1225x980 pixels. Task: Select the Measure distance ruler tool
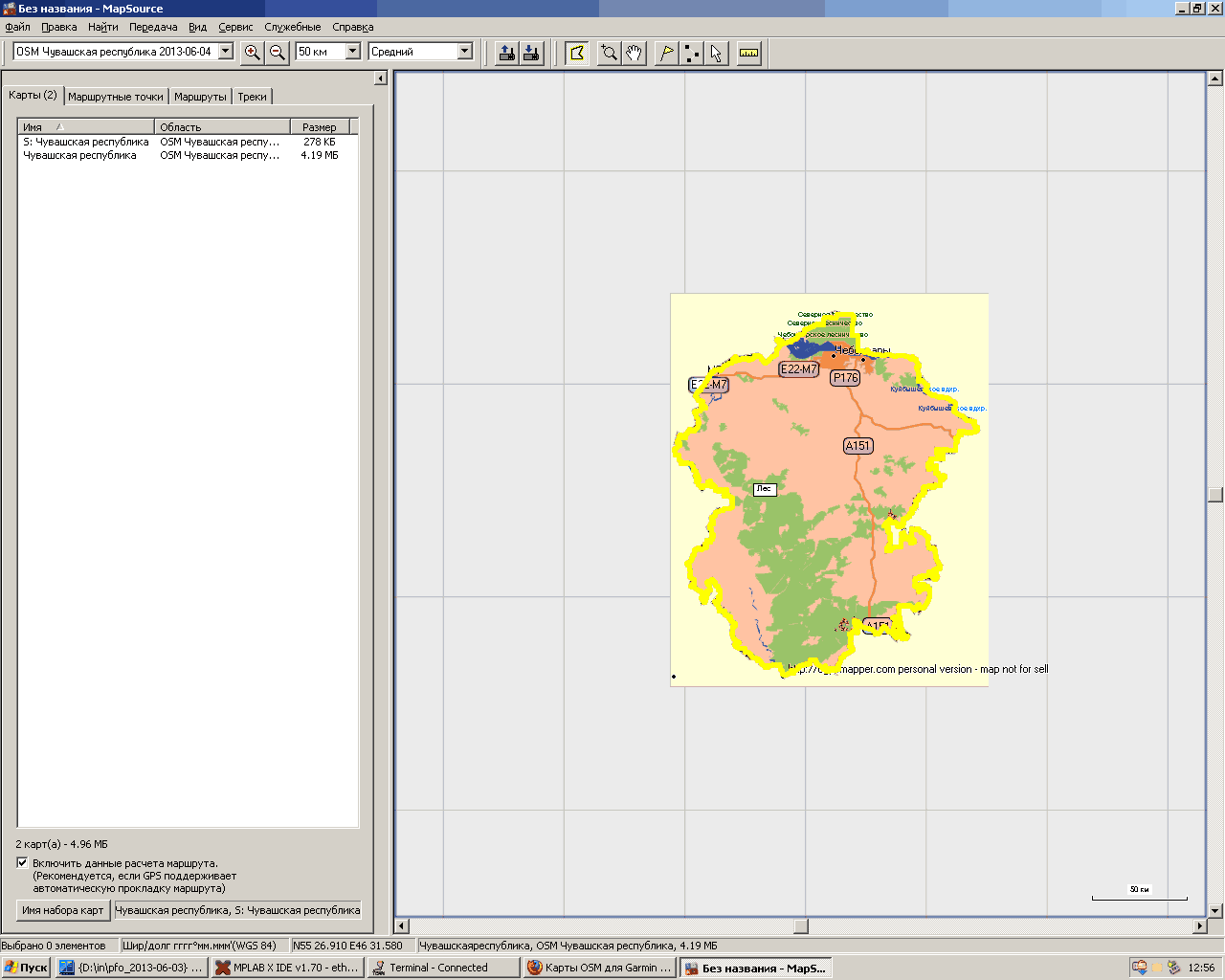(x=748, y=53)
